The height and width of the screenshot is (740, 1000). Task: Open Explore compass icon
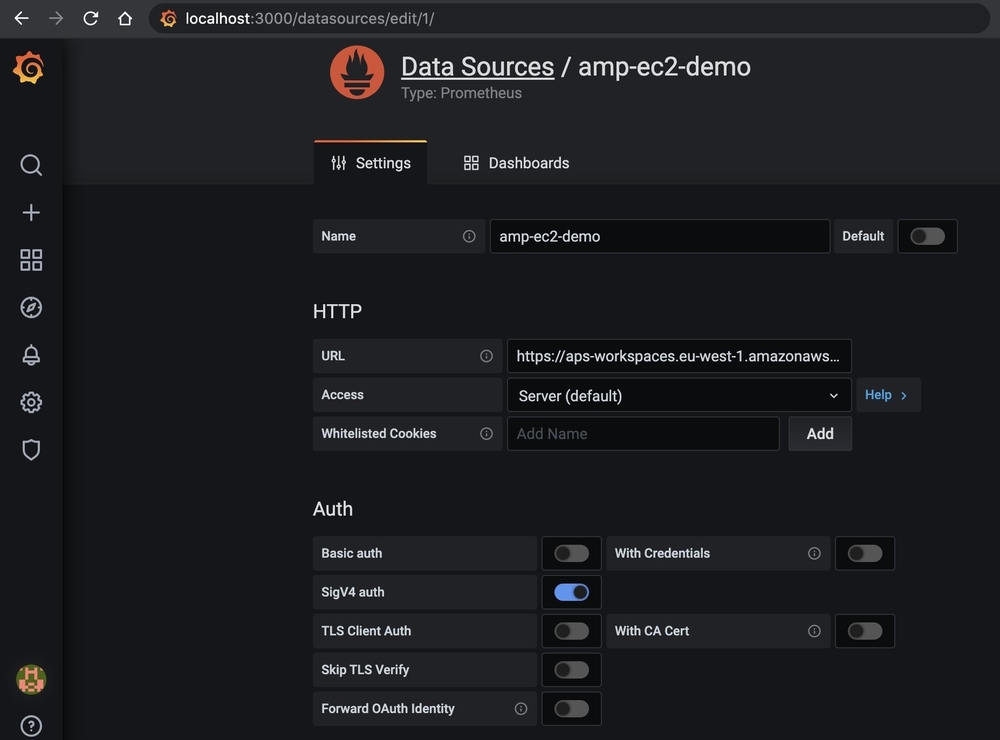[x=31, y=307]
